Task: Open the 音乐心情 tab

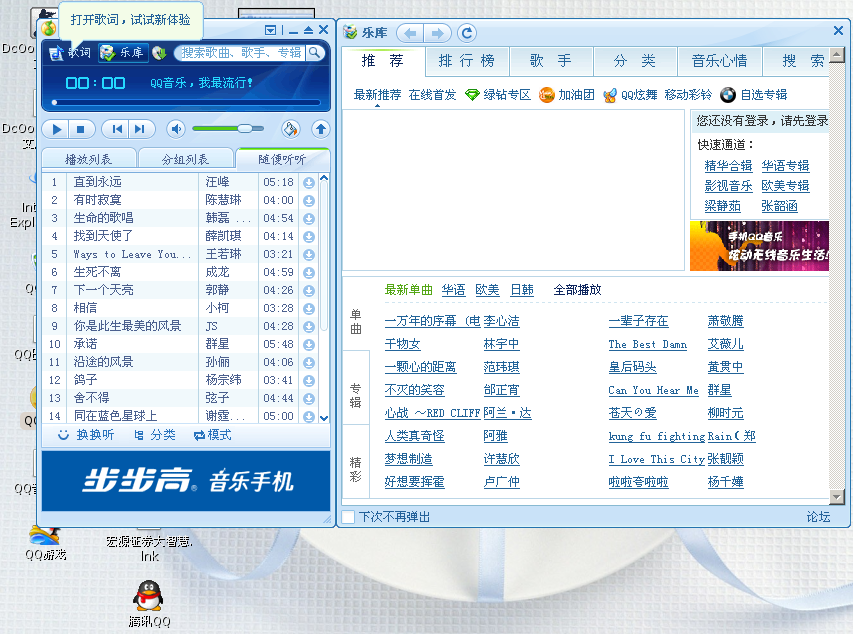Action: click(719, 61)
